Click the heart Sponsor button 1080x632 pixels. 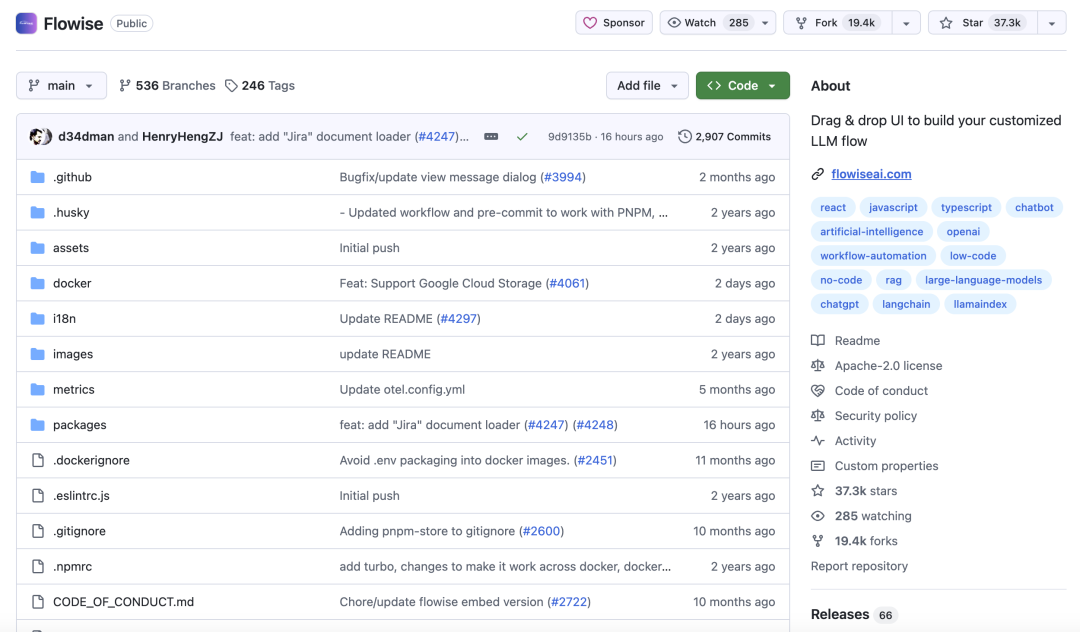click(614, 23)
